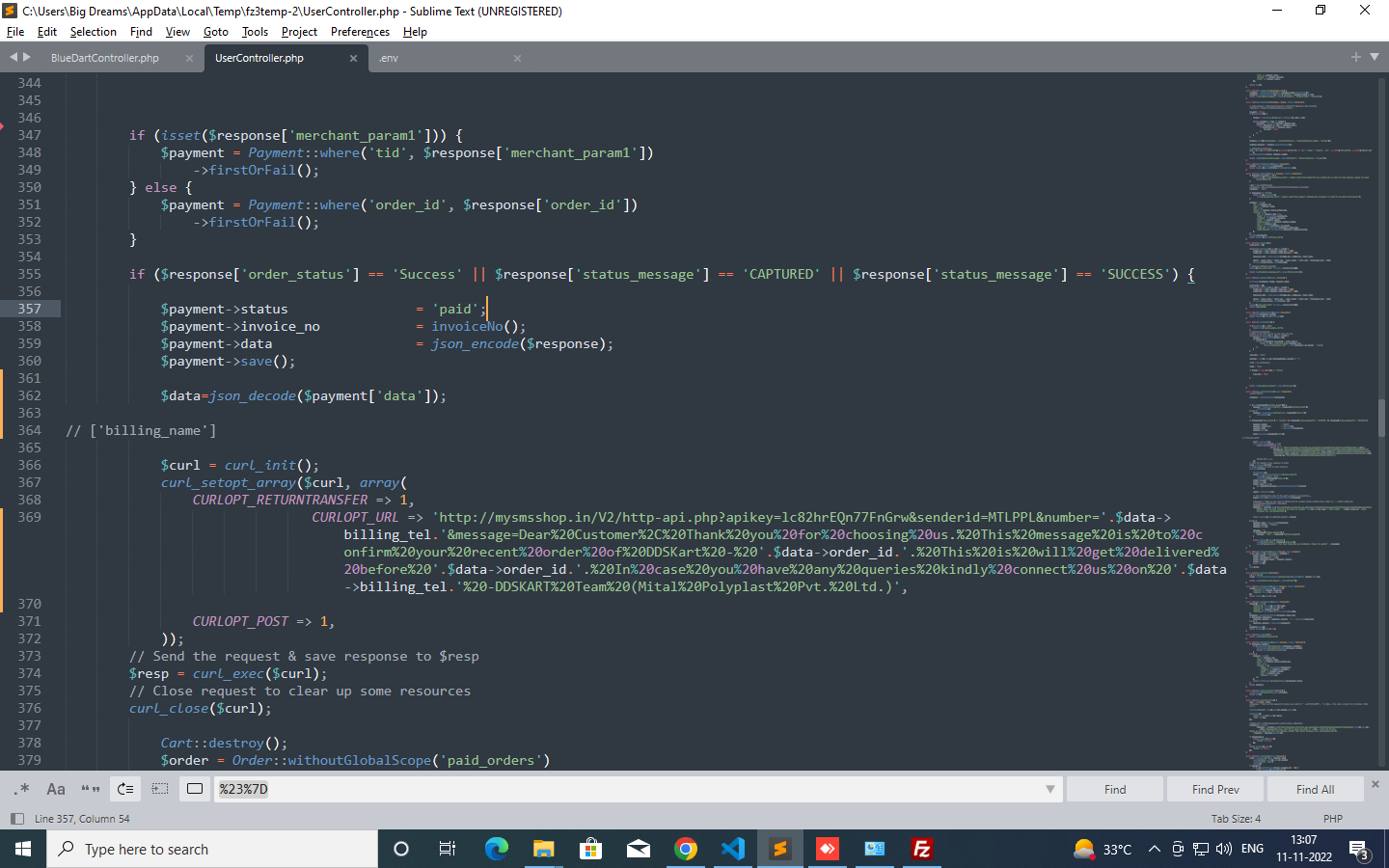Click the Find Prev button

click(1215, 789)
